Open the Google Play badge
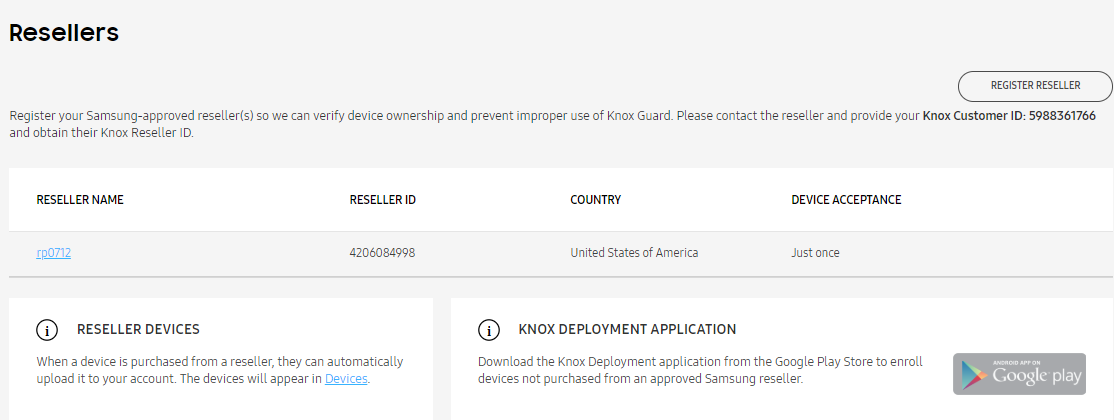 [1020, 373]
